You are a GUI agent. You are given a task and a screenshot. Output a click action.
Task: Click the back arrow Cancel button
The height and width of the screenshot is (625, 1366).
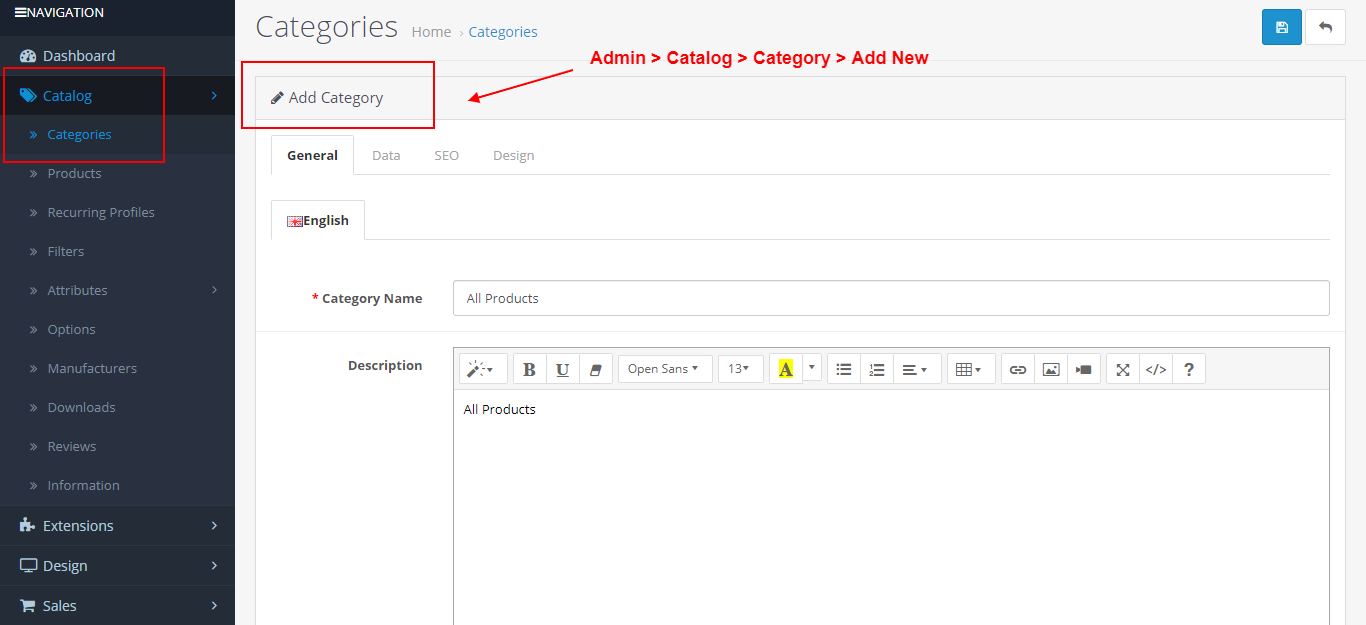[1325, 28]
